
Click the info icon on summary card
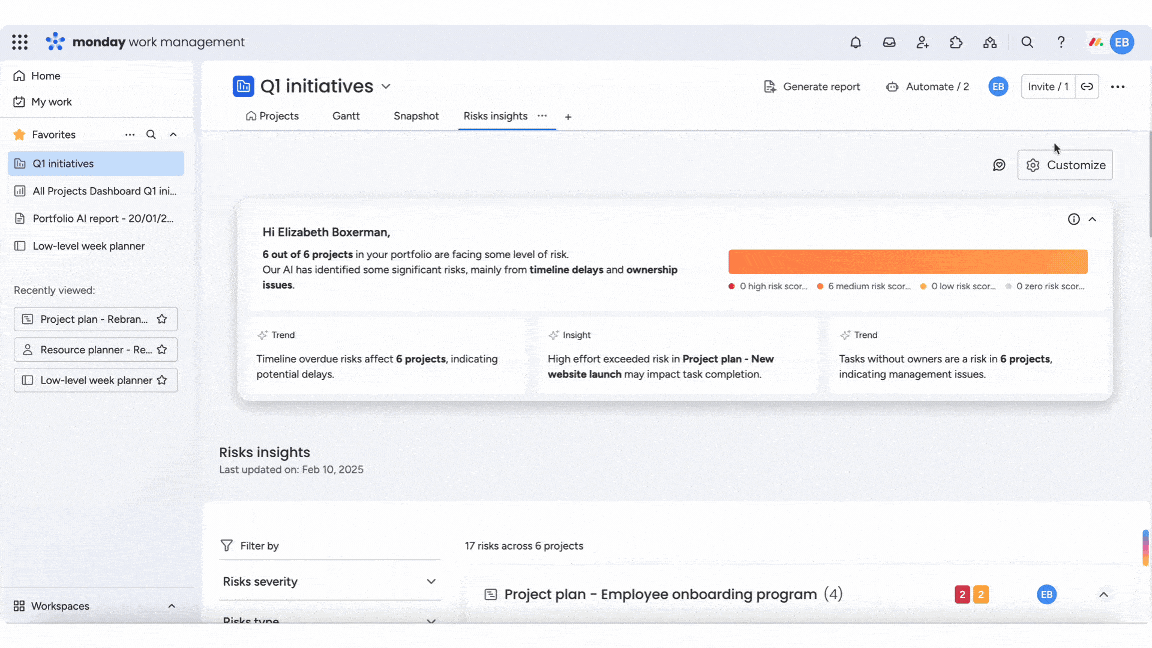1073,219
